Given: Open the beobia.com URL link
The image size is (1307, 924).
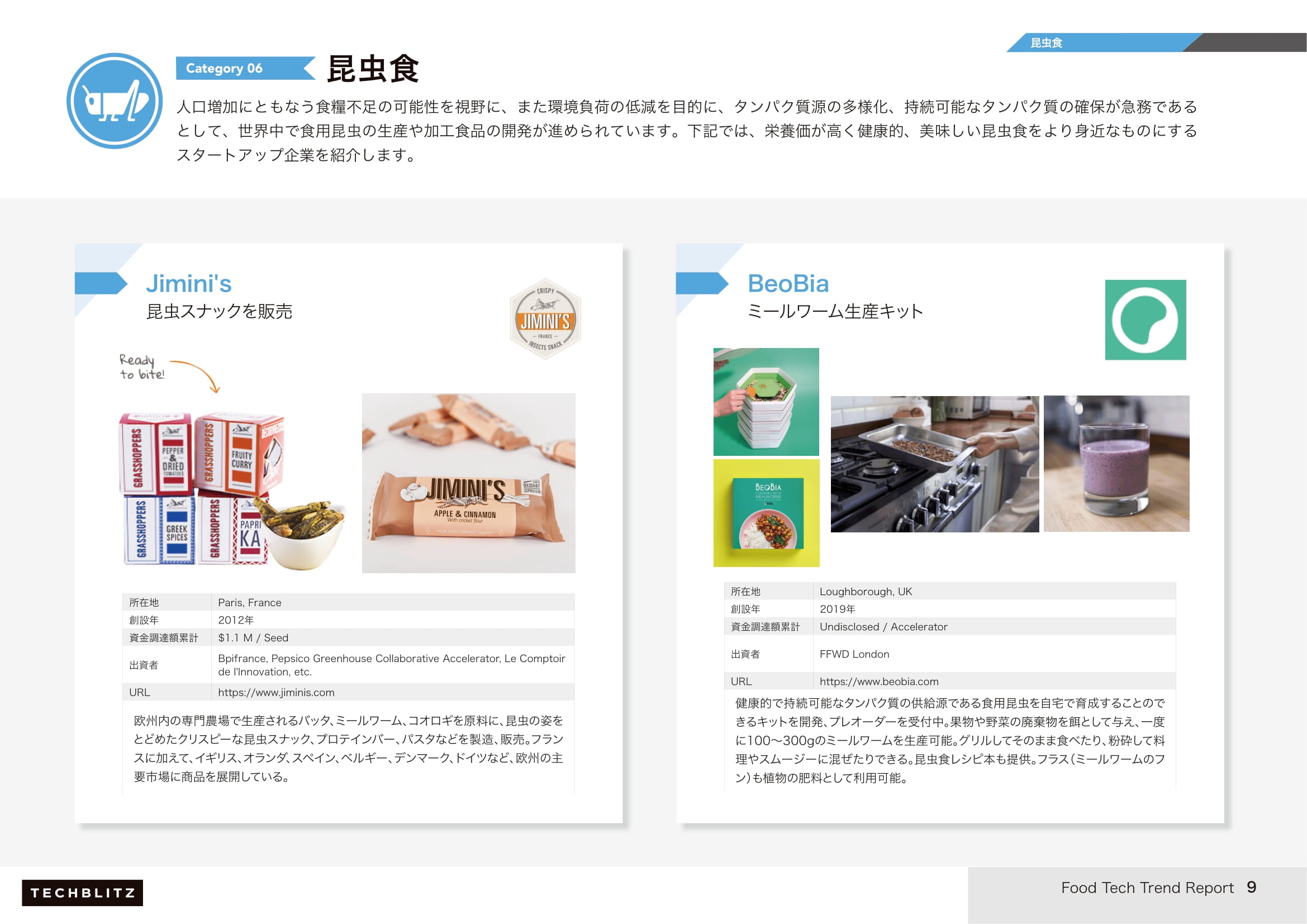Looking at the screenshot, I should tap(878, 682).
